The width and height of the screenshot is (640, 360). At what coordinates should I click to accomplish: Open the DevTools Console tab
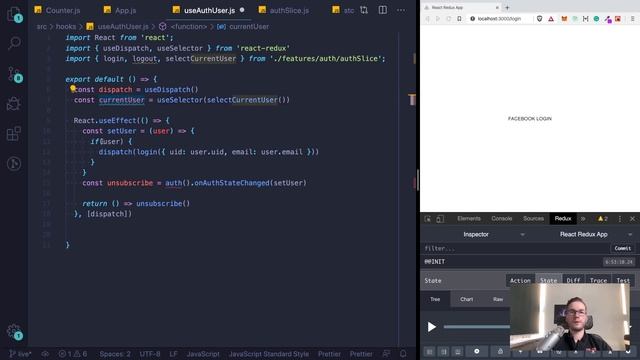click(502, 219)
